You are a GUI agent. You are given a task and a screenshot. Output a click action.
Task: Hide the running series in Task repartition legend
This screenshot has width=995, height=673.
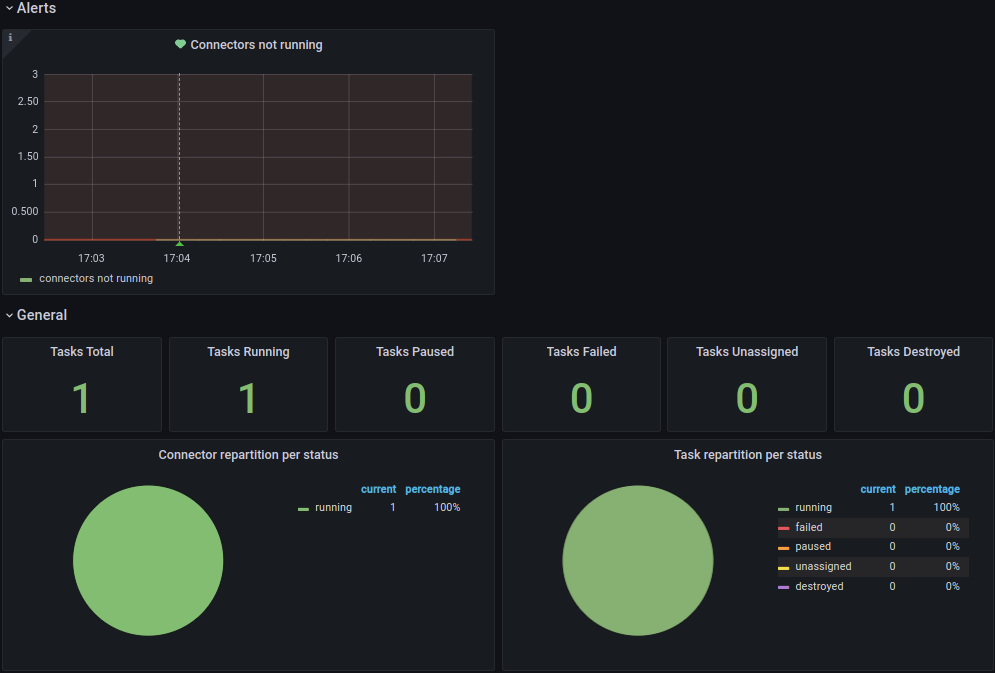[813, 507]
